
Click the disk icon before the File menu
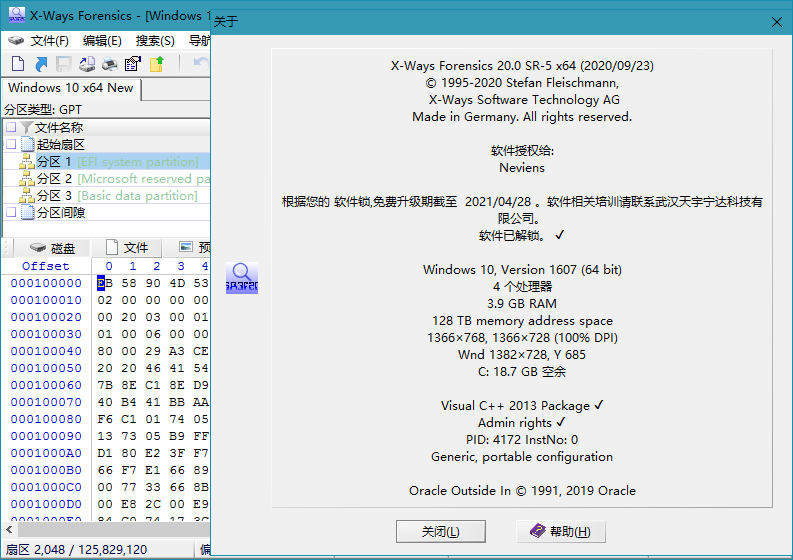(16, 40)
